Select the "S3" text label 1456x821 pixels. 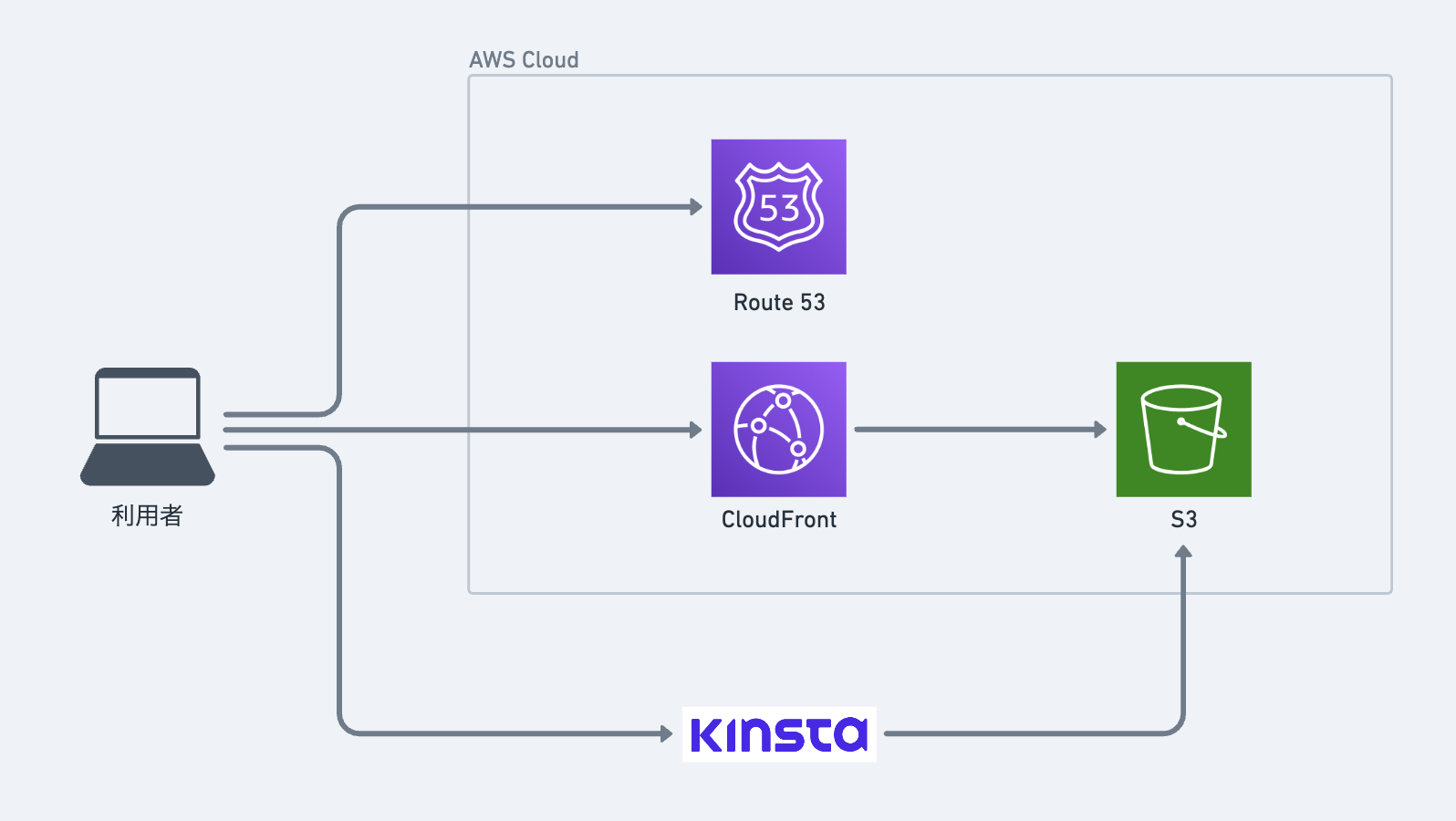point(1183,519)
